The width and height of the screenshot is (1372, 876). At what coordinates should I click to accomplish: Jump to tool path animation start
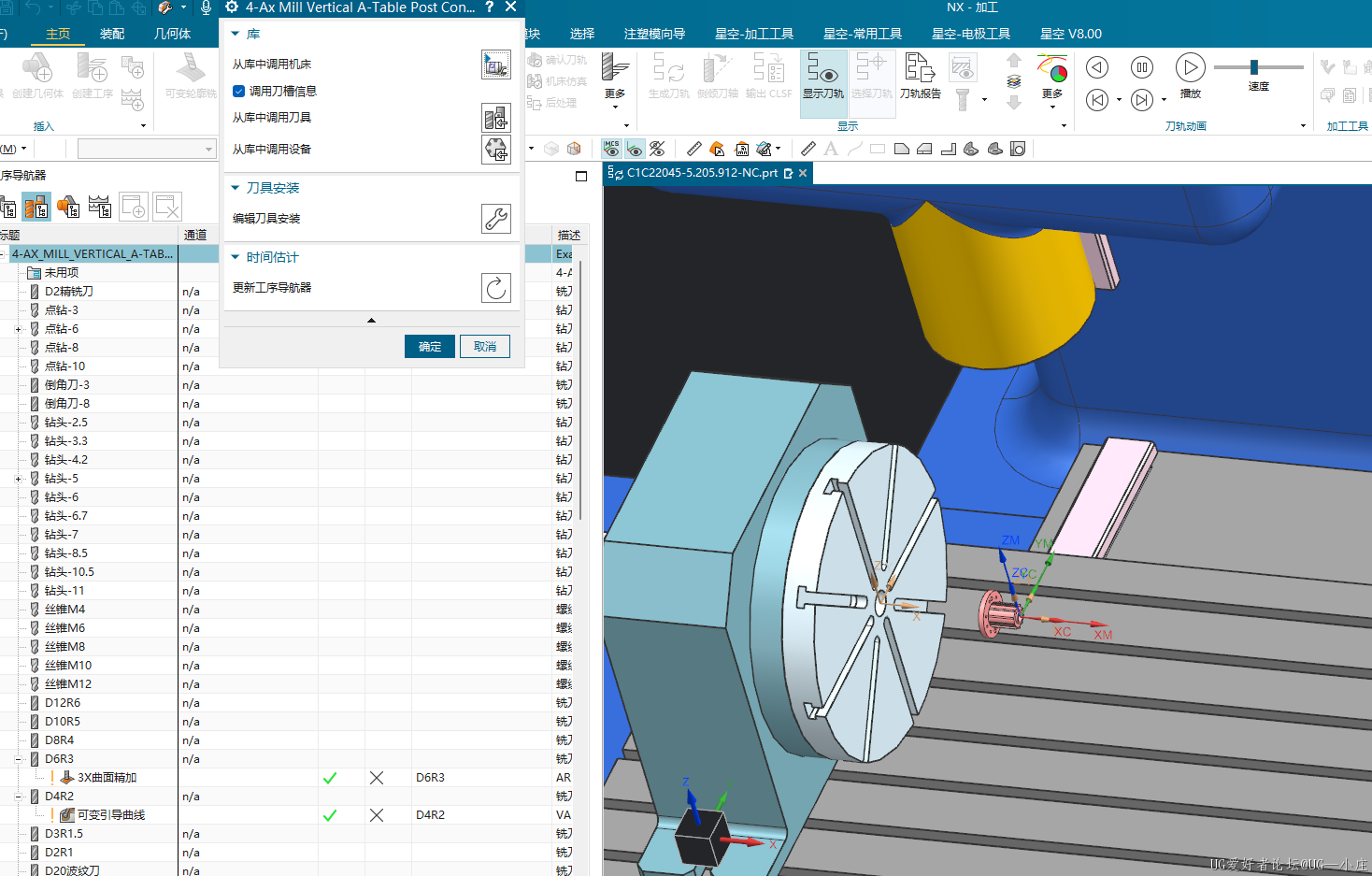[x=1097, y=100]
